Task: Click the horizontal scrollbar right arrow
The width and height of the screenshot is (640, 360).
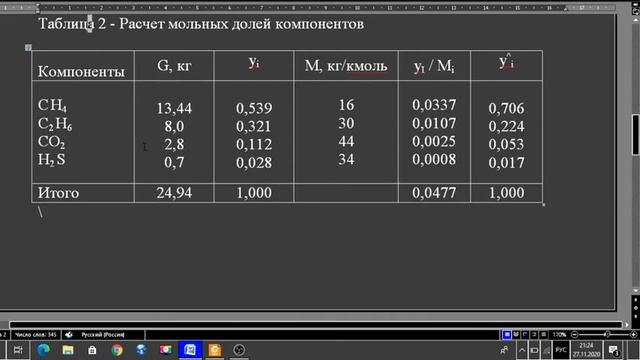Action: click(x=627, y=325)
